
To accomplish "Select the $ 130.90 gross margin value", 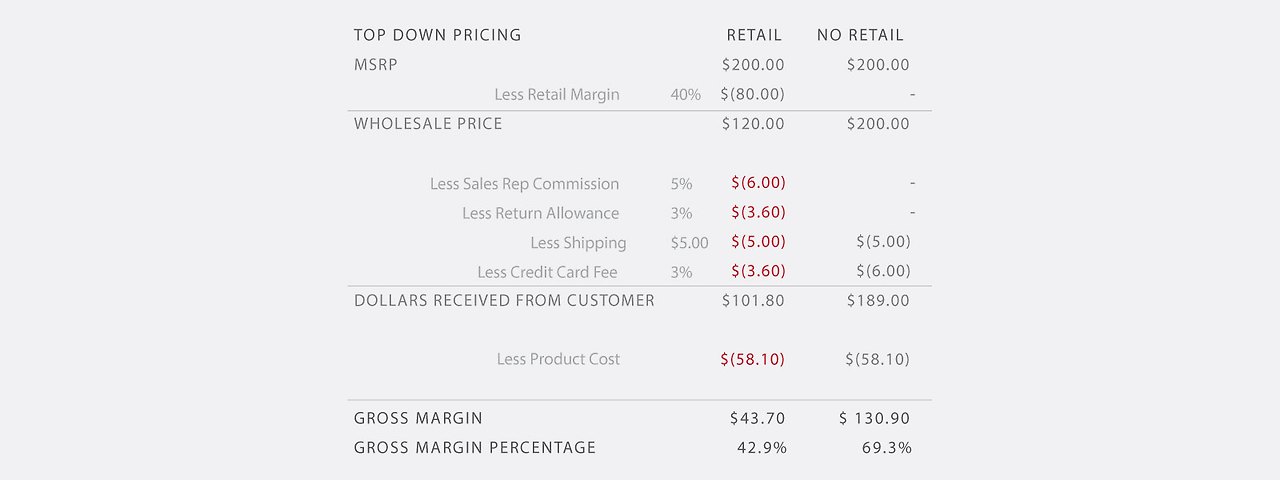I will click(x=874, y=418).
